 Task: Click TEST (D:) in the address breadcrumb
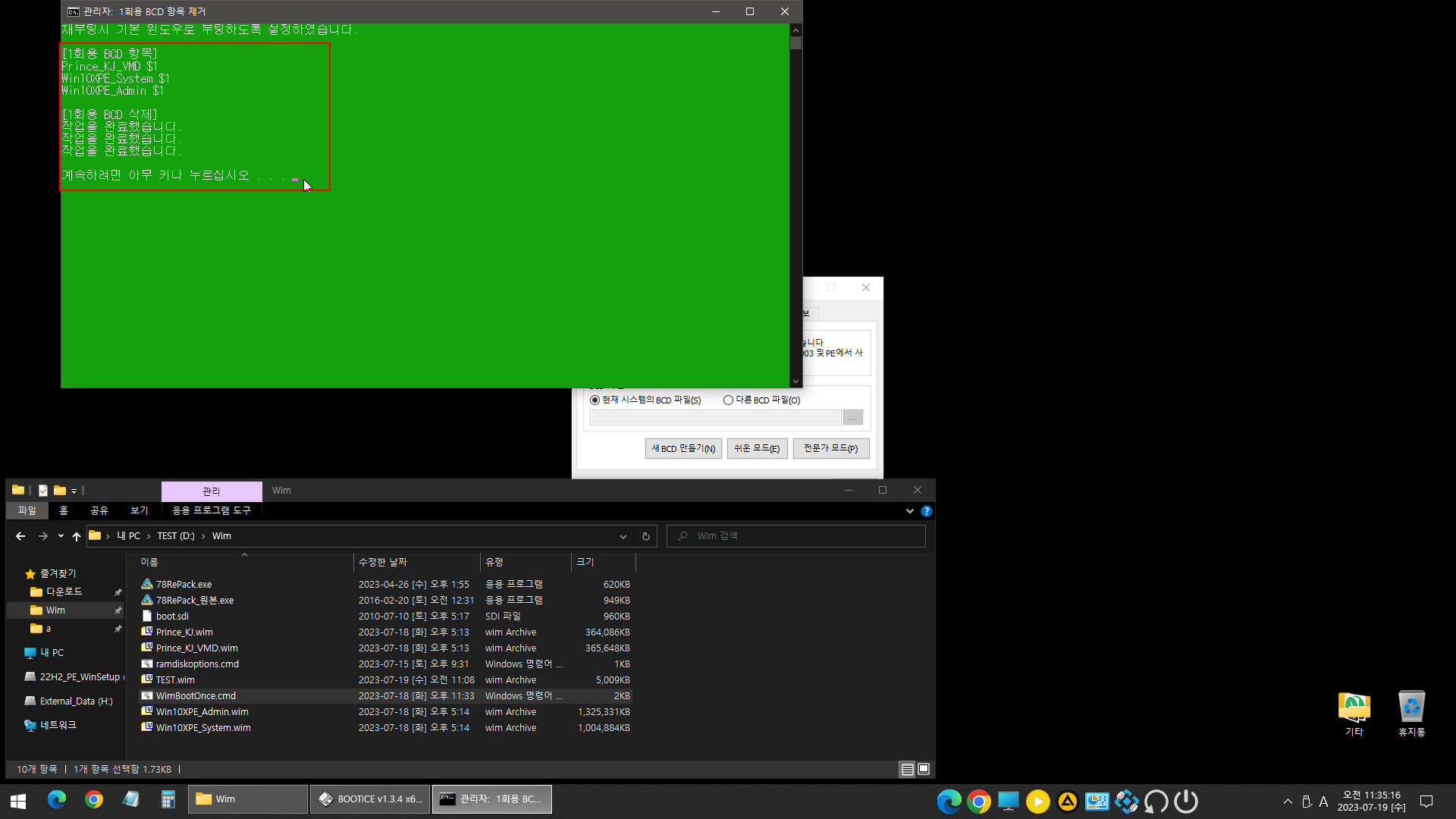pos(176,536)
